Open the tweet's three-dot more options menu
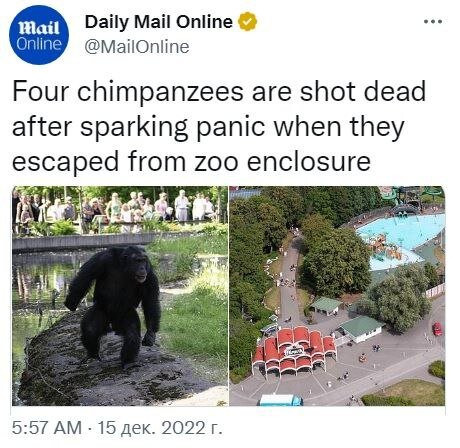The image size is (460, 448). tap(433, 21)
